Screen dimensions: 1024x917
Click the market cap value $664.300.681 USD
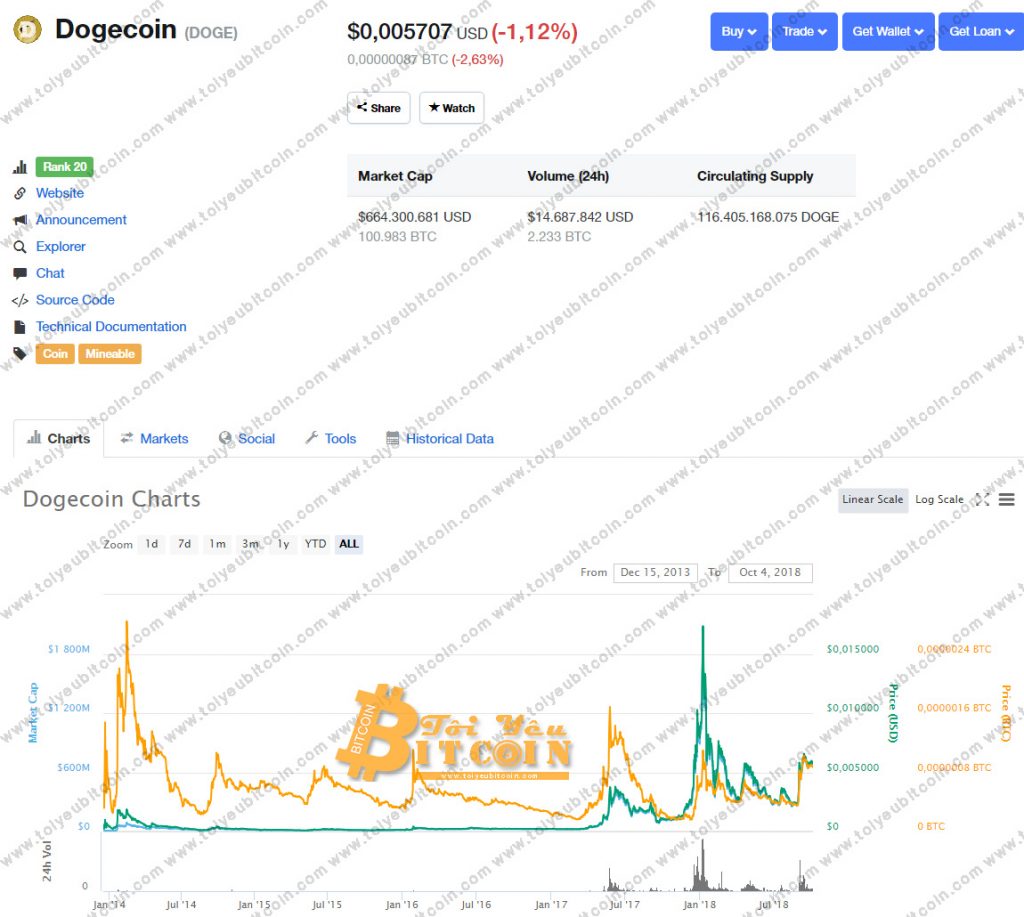pos(415,217)
